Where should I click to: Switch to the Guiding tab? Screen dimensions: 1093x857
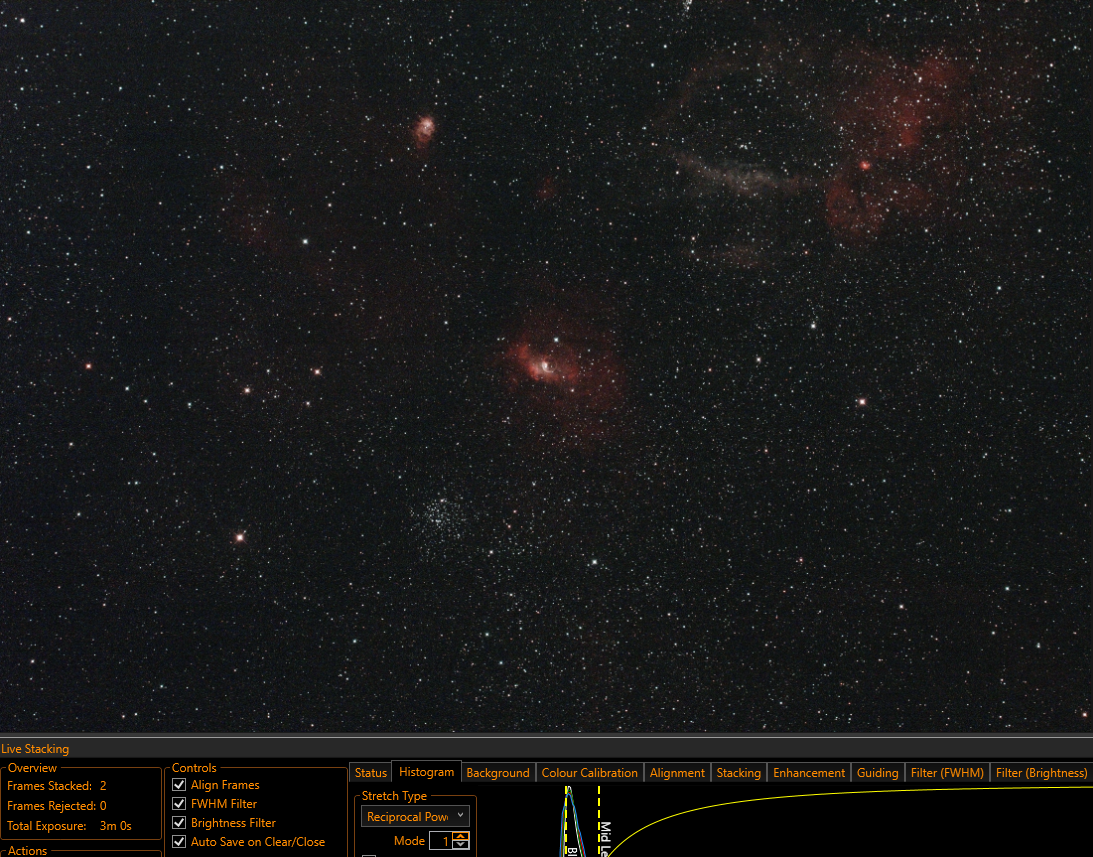[x=877, y=773]
